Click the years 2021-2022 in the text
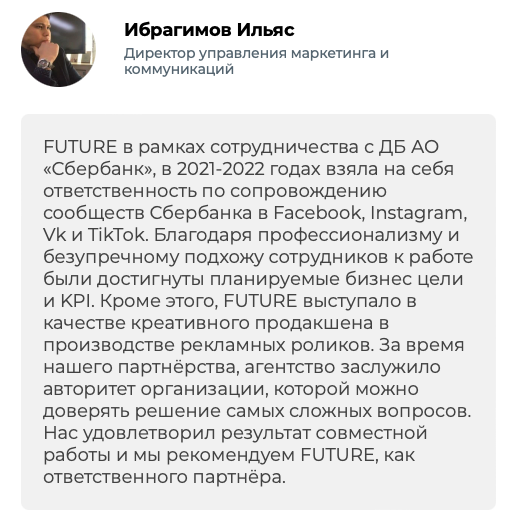The width and height of the screenshot is (518, 518). pos(220,169)
